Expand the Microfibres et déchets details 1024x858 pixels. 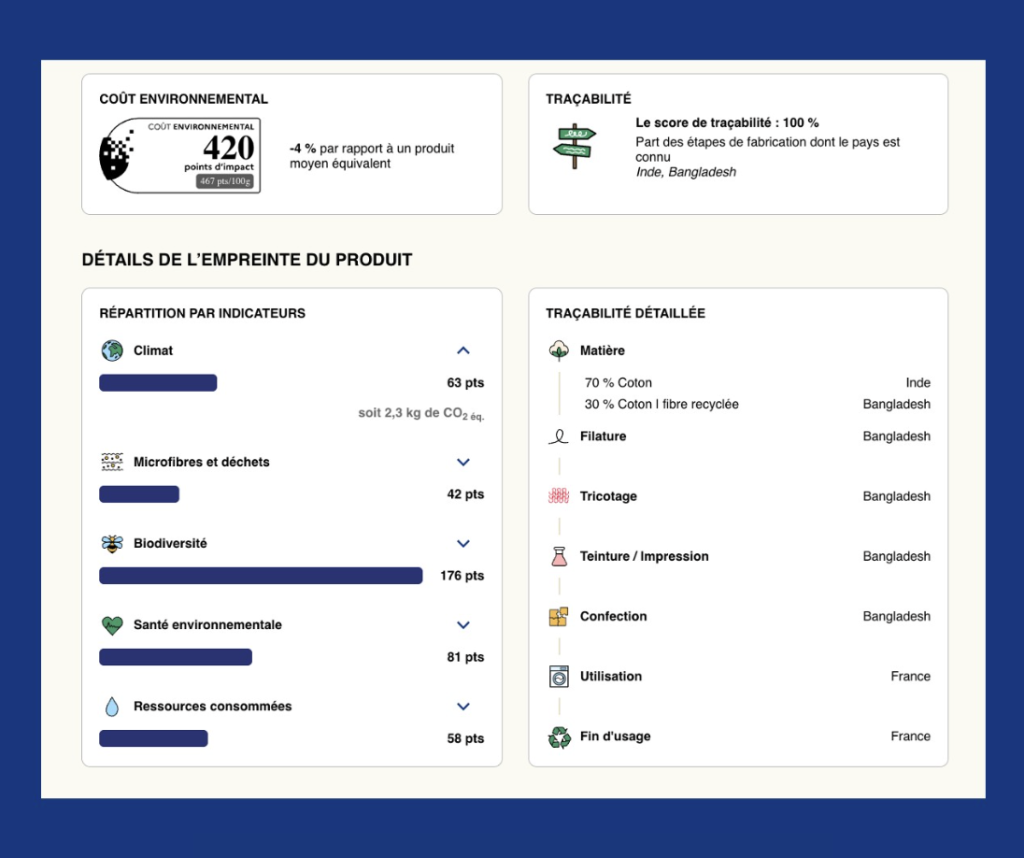pos(463,462)
